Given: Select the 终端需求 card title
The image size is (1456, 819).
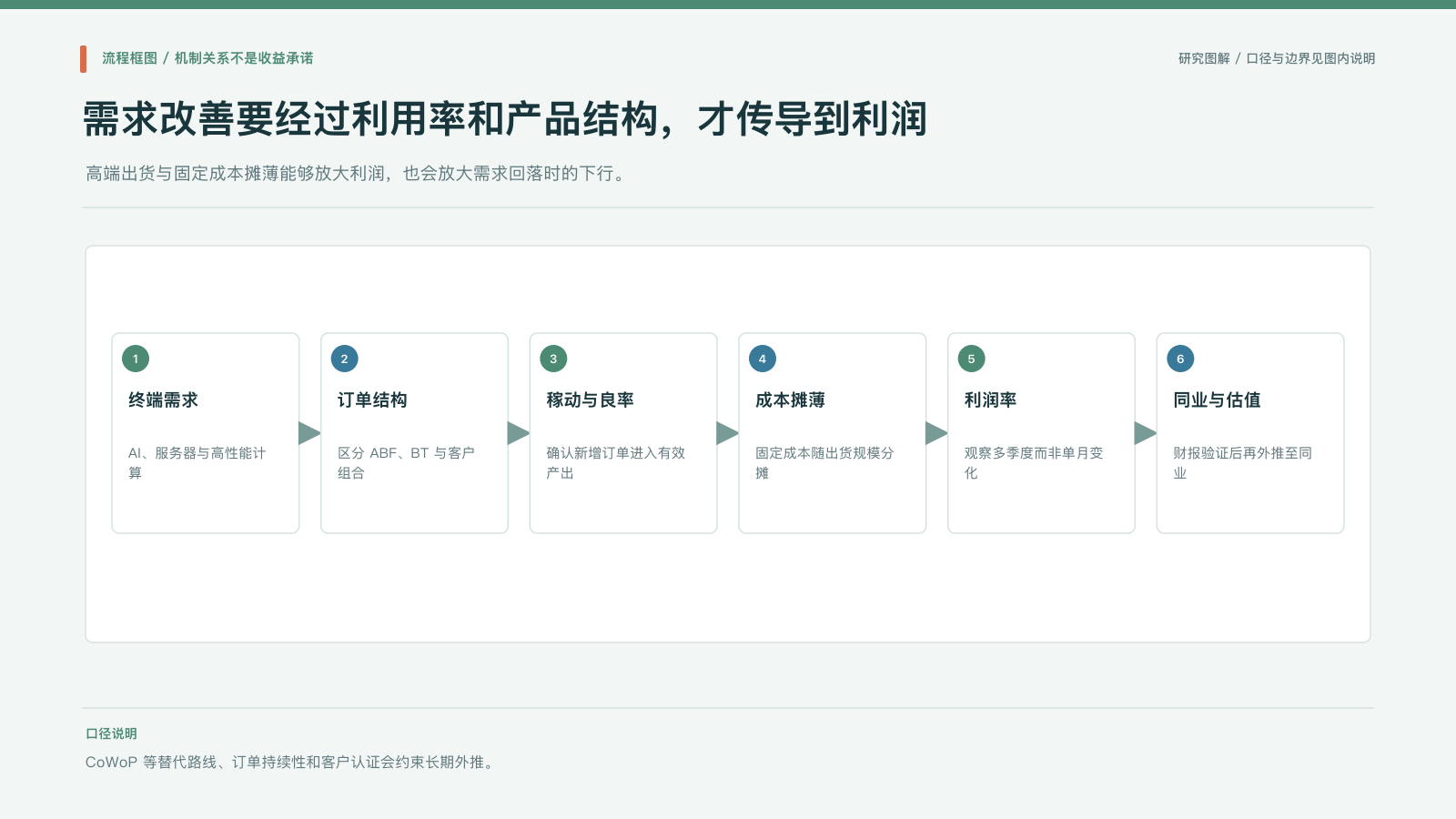Looking at the screenshot, I should point(163,400).
